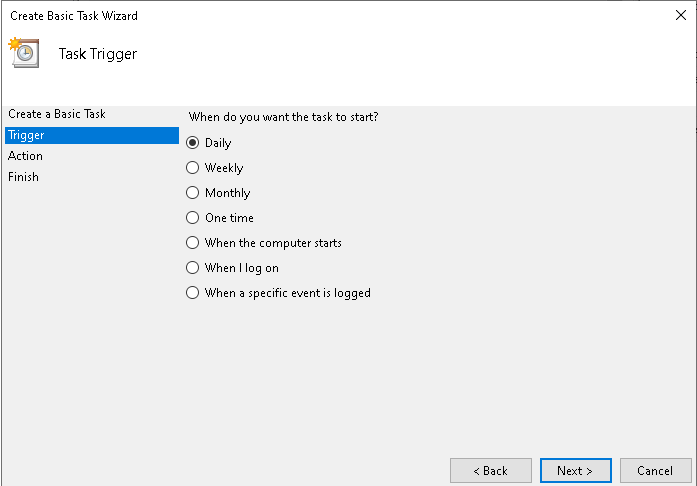Jump to the Finish step
The image size is (697, 486).
pos(23,177)
